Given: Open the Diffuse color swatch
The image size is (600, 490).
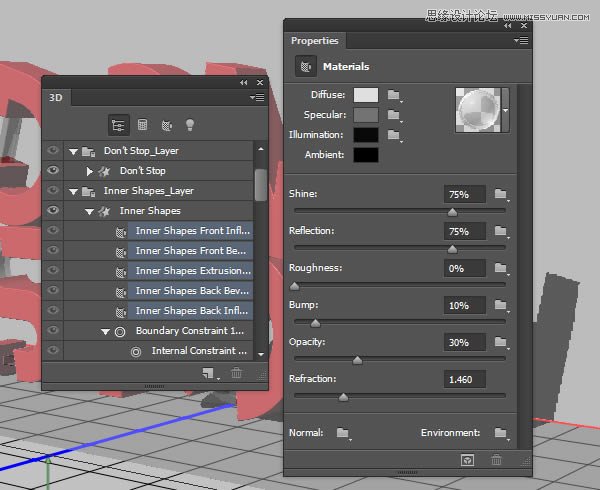Looking at the screenshot, I should (366, 95).
